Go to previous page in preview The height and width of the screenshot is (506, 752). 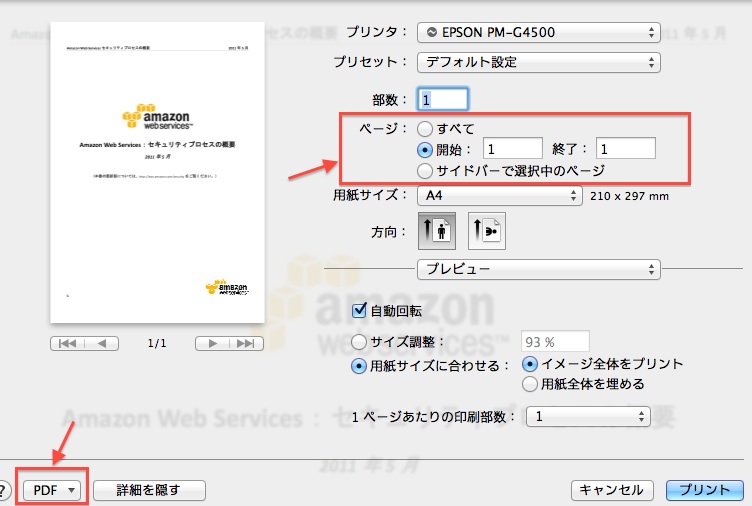tap(102, 343)
